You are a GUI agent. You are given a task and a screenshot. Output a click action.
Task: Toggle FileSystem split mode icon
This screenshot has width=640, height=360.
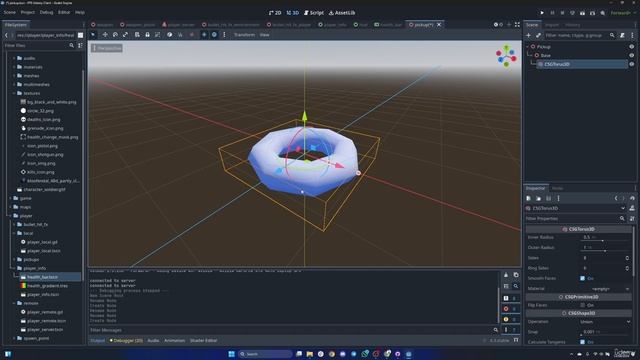[x=80, y=36]
